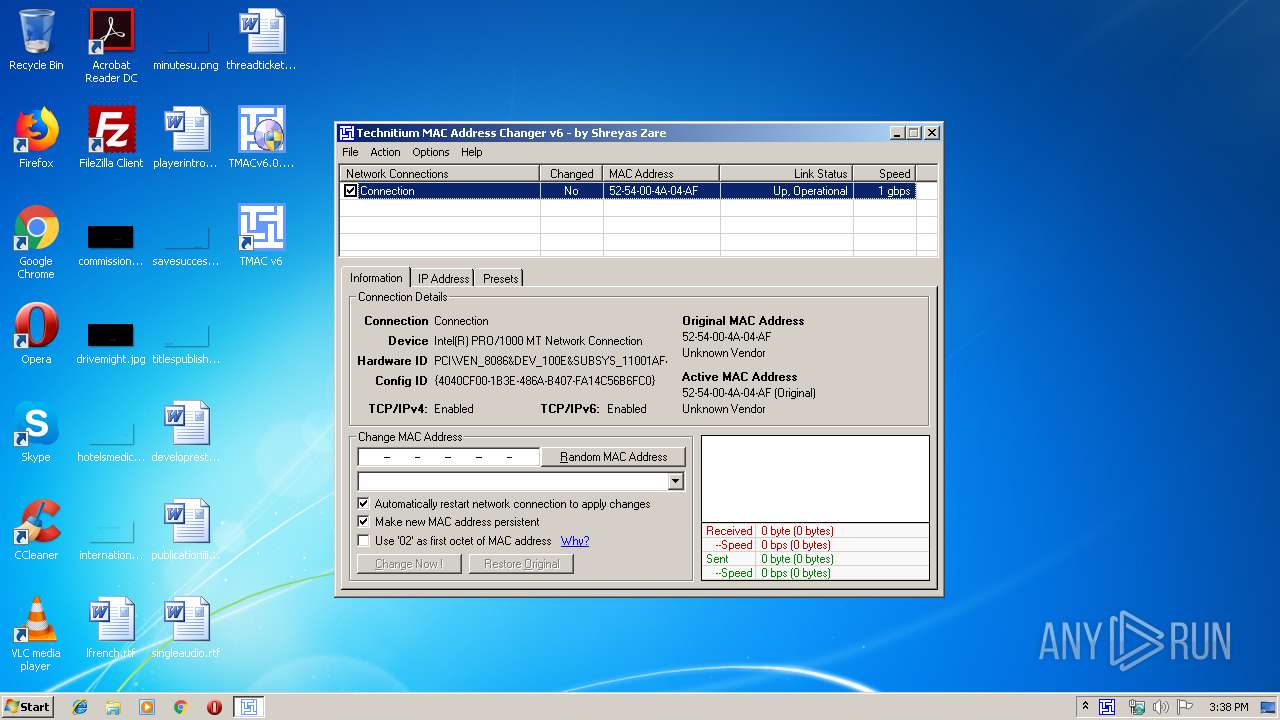
Task: Open lfrench.rtf document icon
Action: point(111,628)
